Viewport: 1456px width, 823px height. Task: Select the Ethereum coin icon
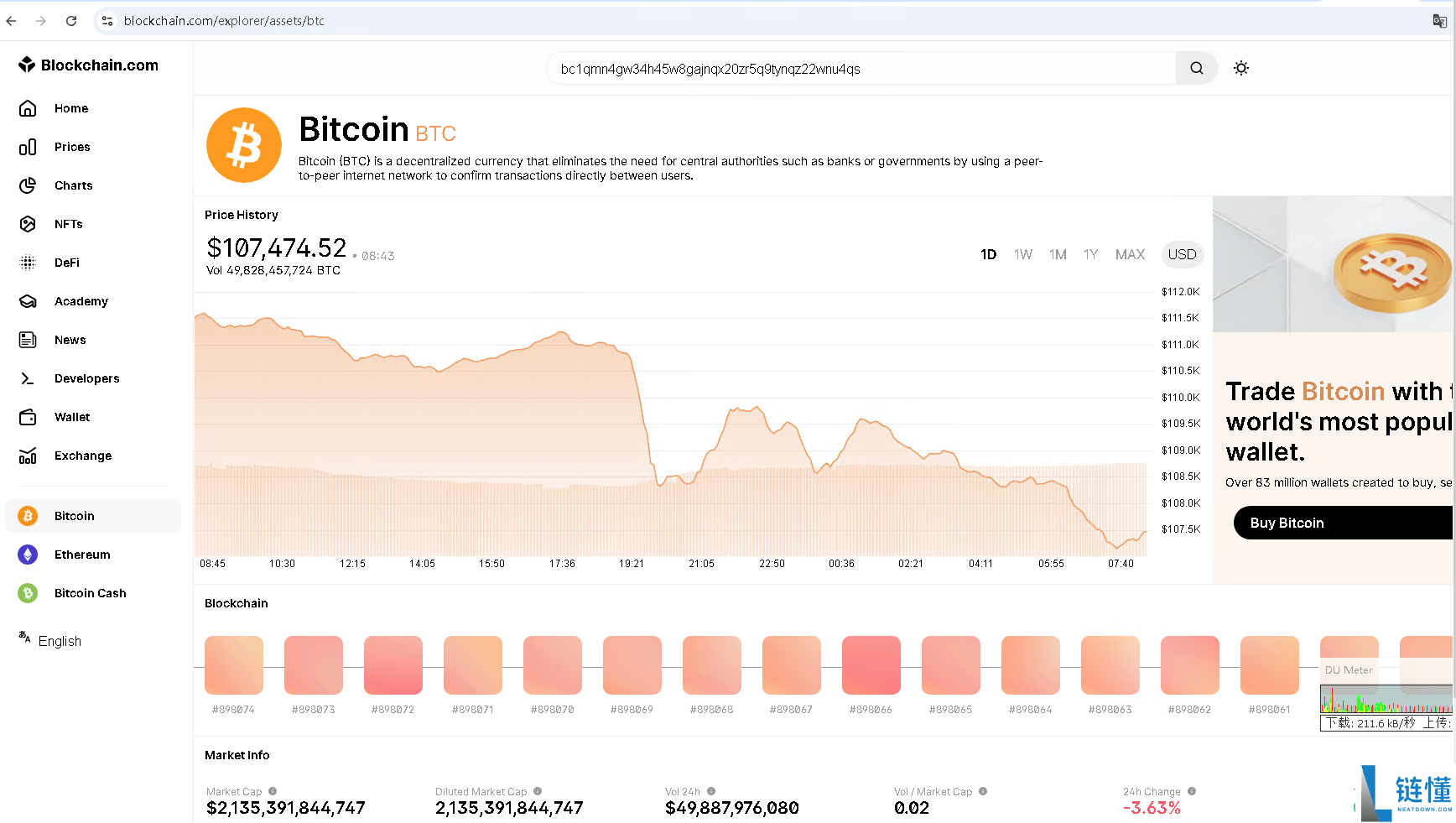(28, 555)
